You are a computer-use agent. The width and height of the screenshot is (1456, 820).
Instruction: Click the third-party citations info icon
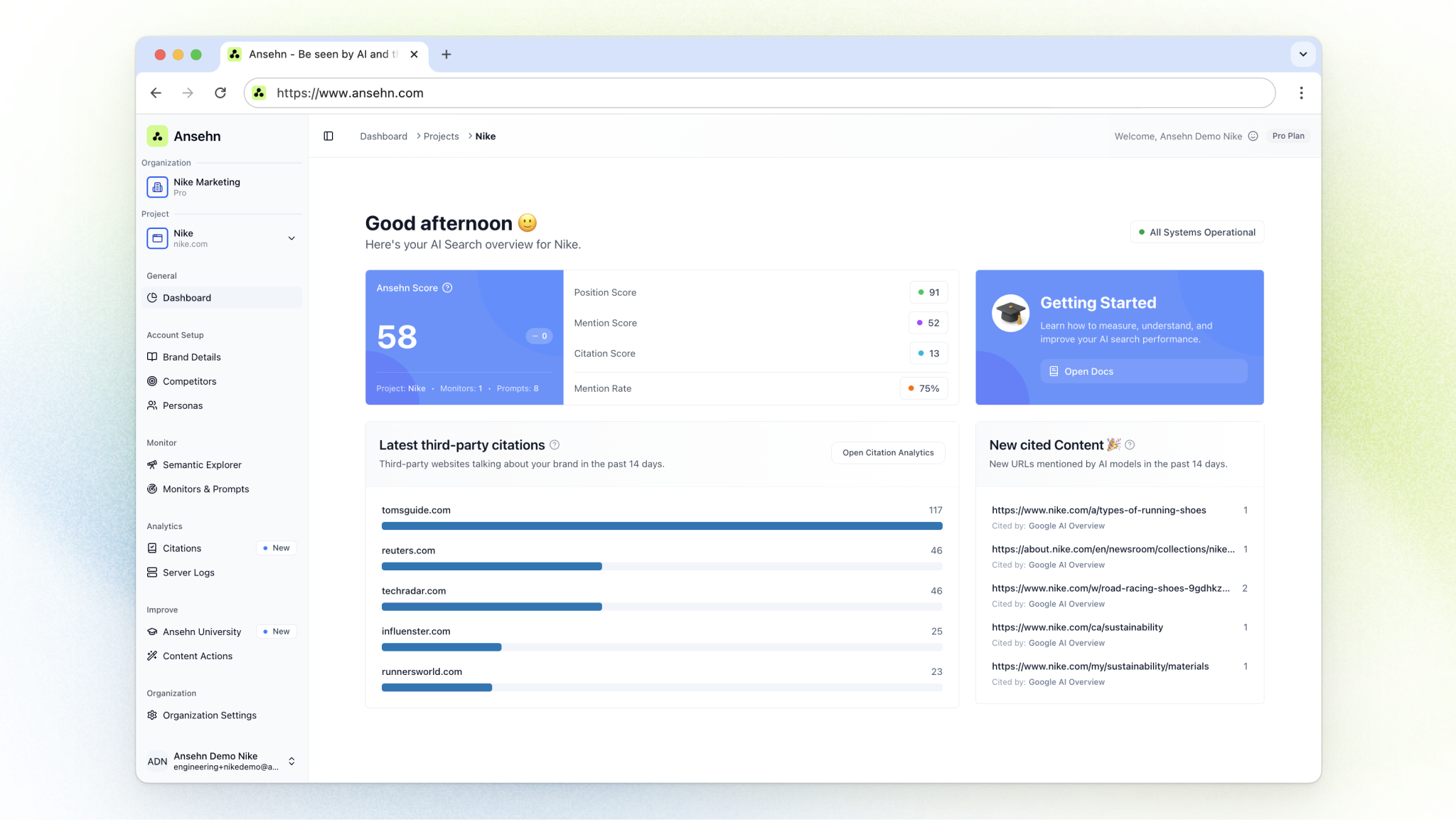(x=555, y=445)
